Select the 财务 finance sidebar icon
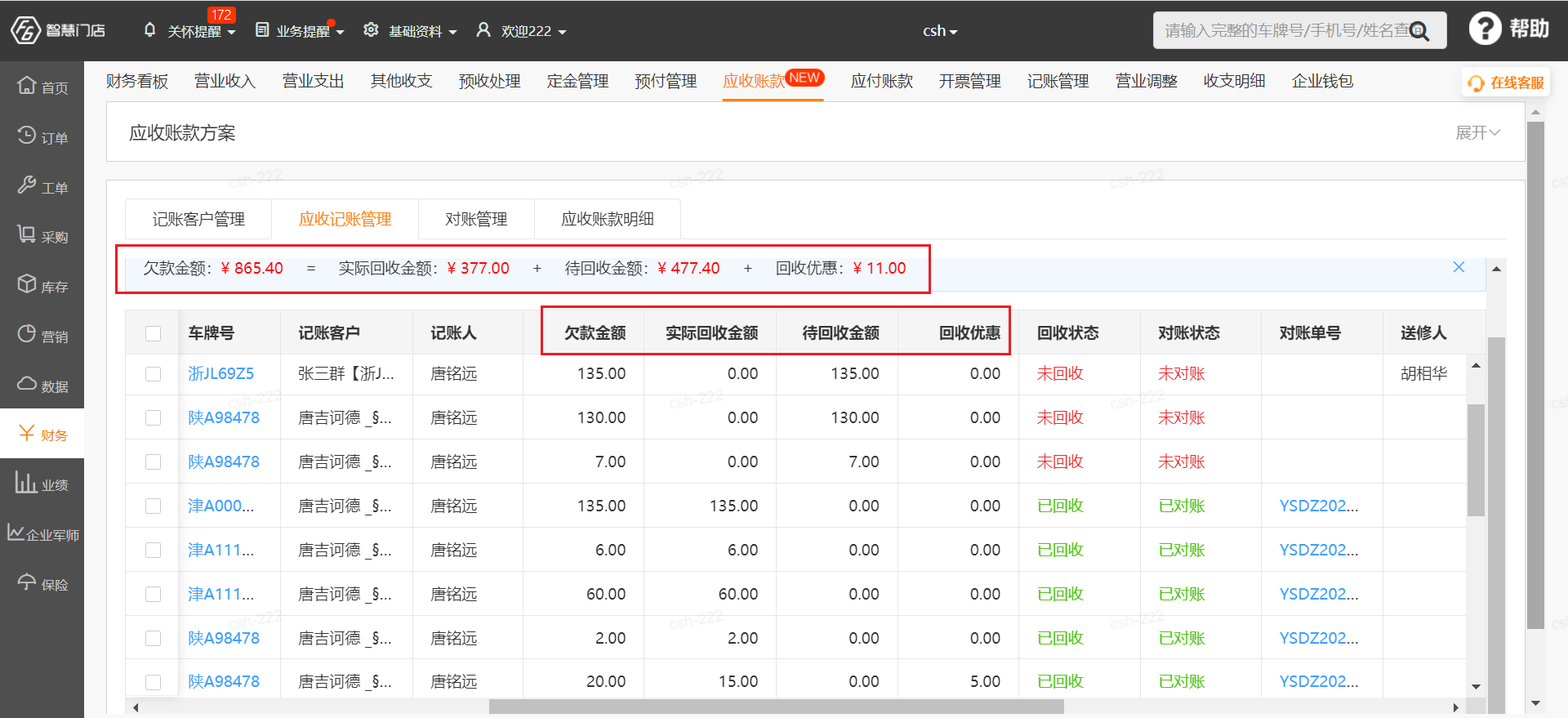Image resolution: width=1568 pixels, height=718 pixels. point(27,433)
